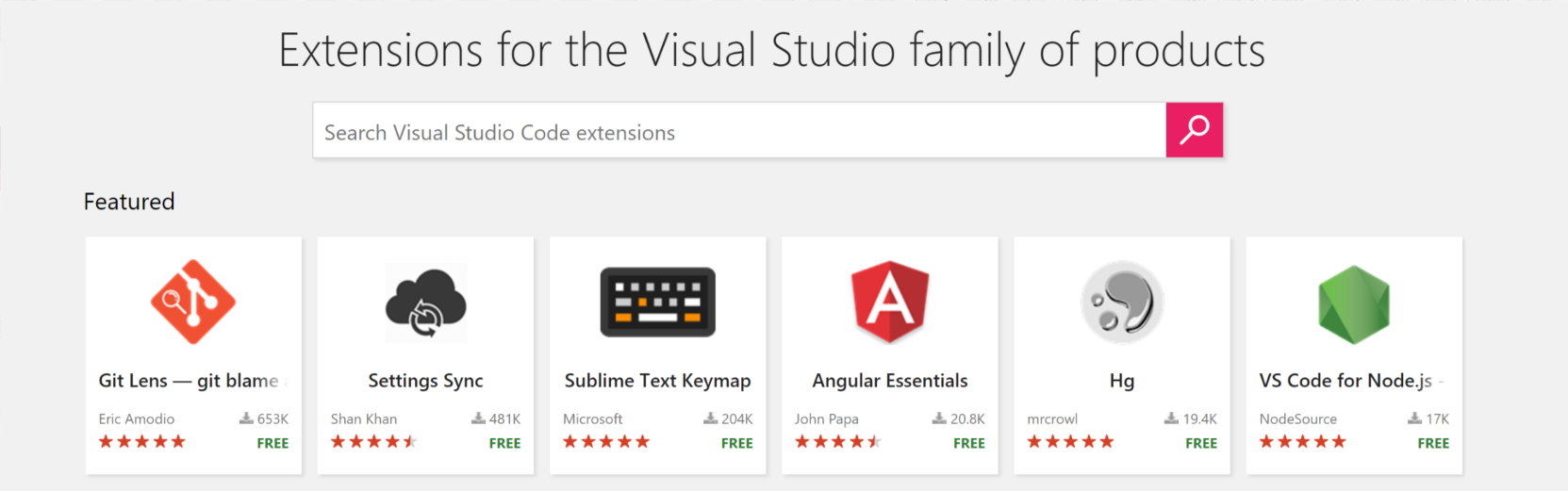Focus the Search Visual Studio Code extensions field
The width and height of the screenshot is (1568, 491).
pos(739,130)
